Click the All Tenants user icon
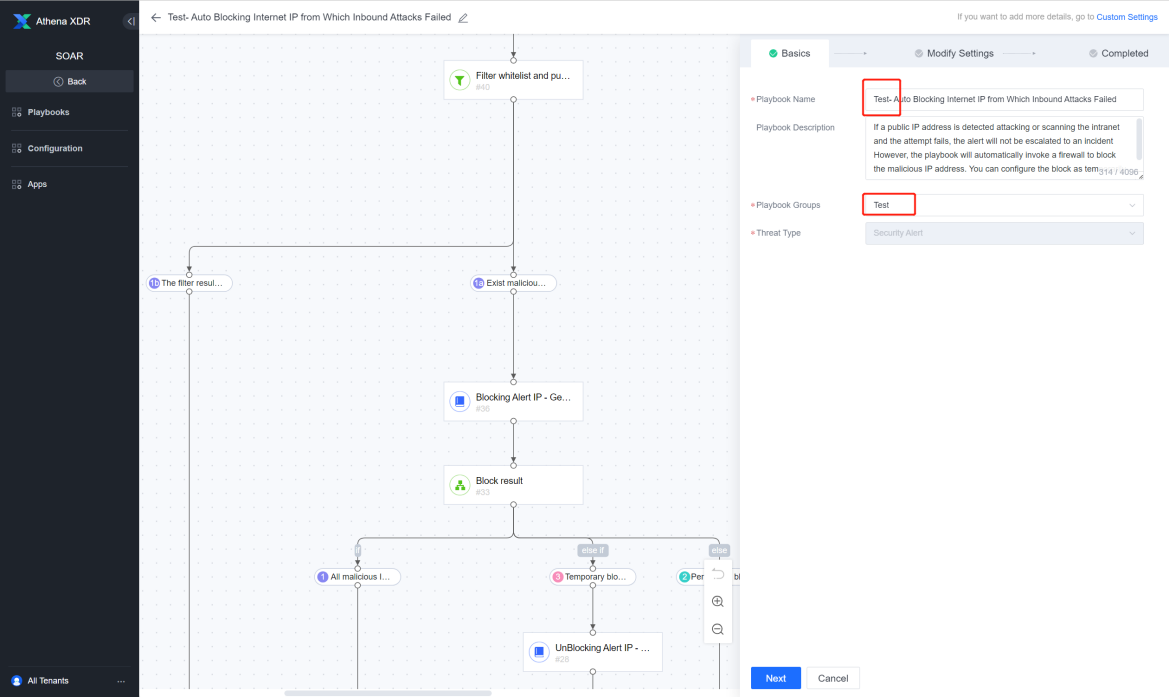The height and width of the screenshot is (697, 1169). pyautogui.click(x=16, y=681)
